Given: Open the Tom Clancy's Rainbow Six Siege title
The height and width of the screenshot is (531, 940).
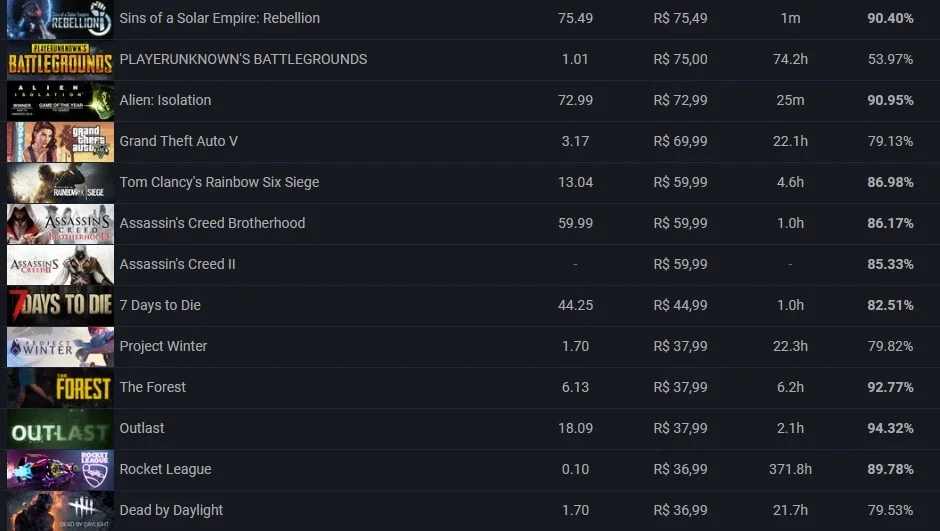Looking at the screenshot, I should (x=219, y=182).
